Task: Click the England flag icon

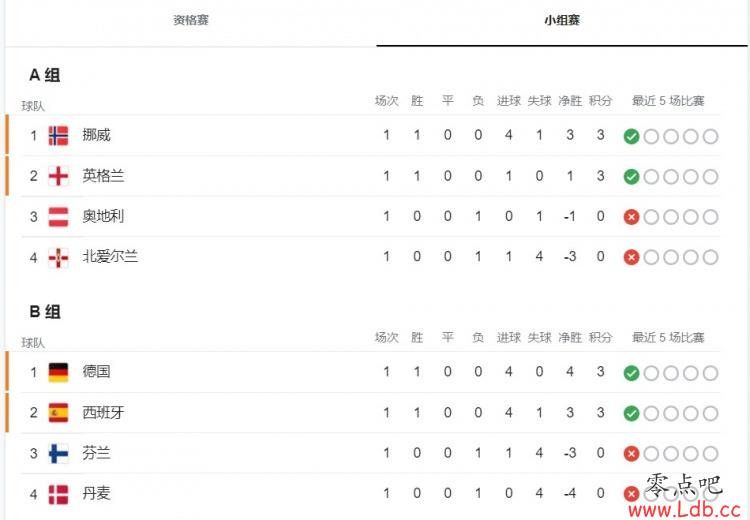Action: coord(58,176)
